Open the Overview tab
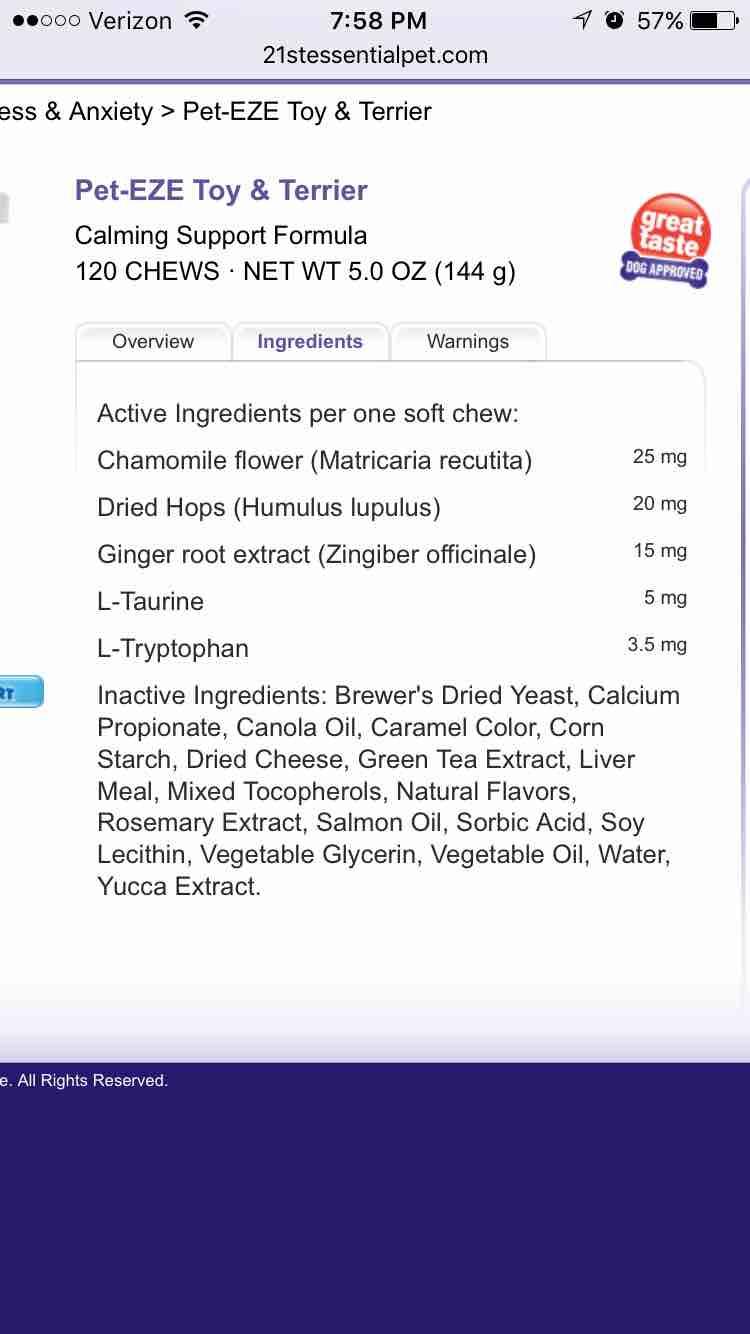 click(x=153, y=341)
